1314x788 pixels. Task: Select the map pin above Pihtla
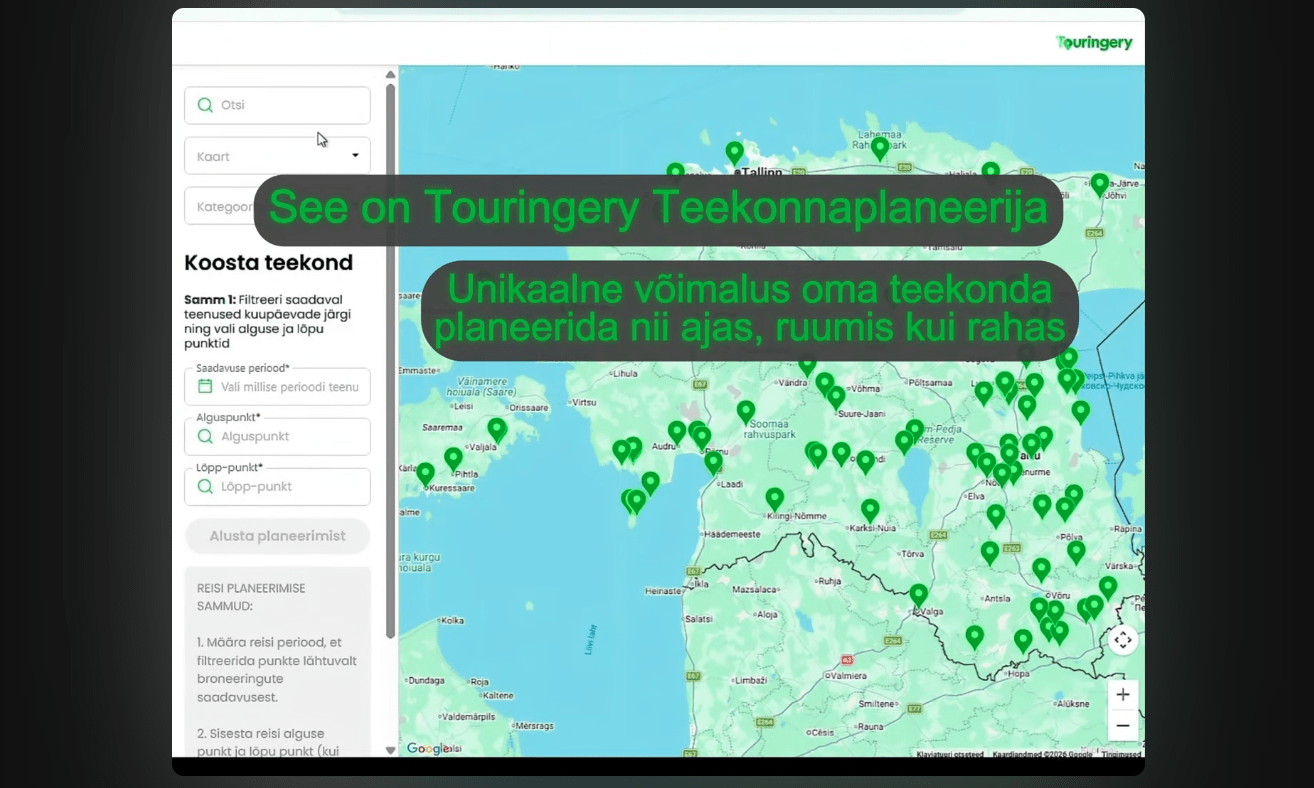coord(454,458)
